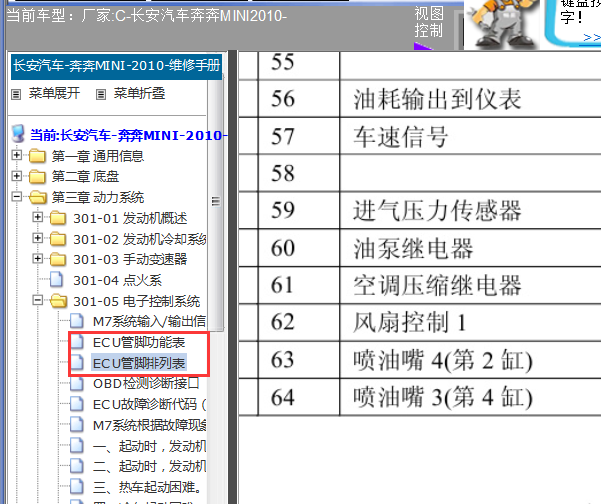Click the 菜单展开 expand-all menu button

[54, 93]
